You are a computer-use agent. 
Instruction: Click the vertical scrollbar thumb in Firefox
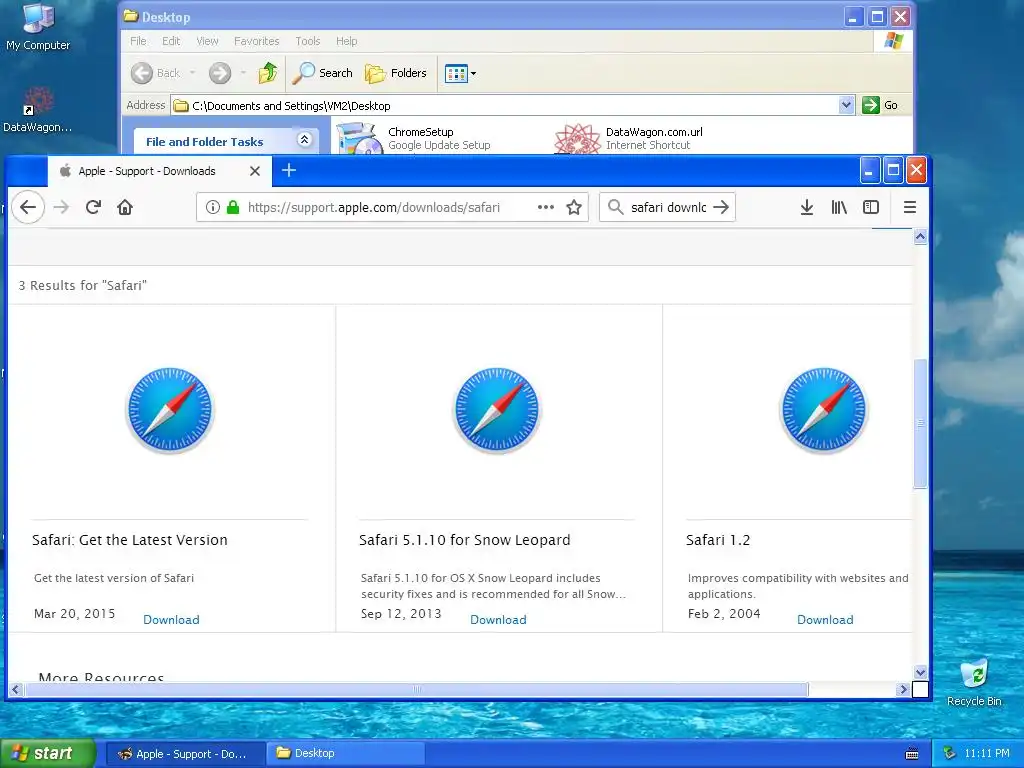pyautogui.click(x=920, y=423)
